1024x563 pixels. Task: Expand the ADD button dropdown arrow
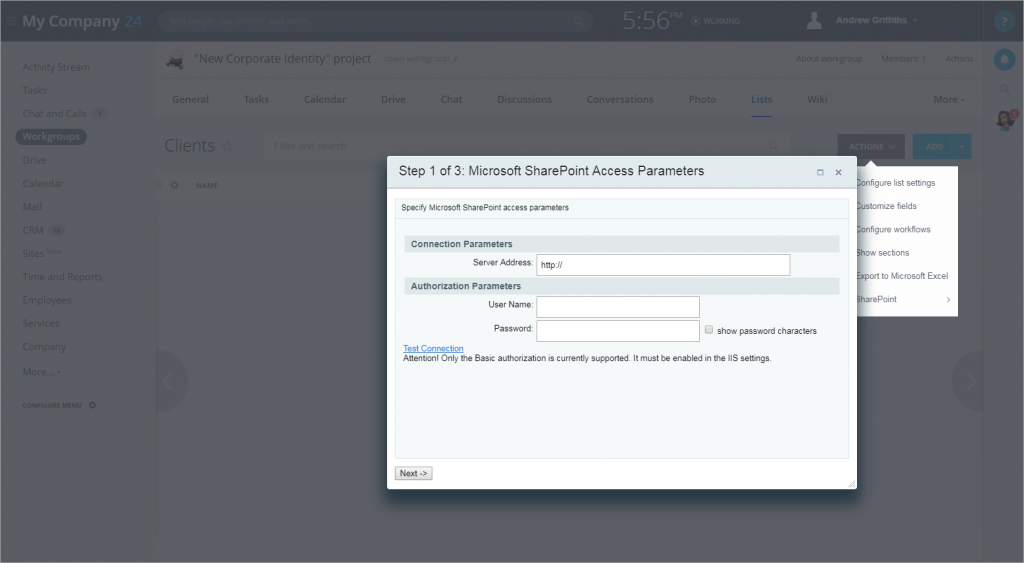962,146
